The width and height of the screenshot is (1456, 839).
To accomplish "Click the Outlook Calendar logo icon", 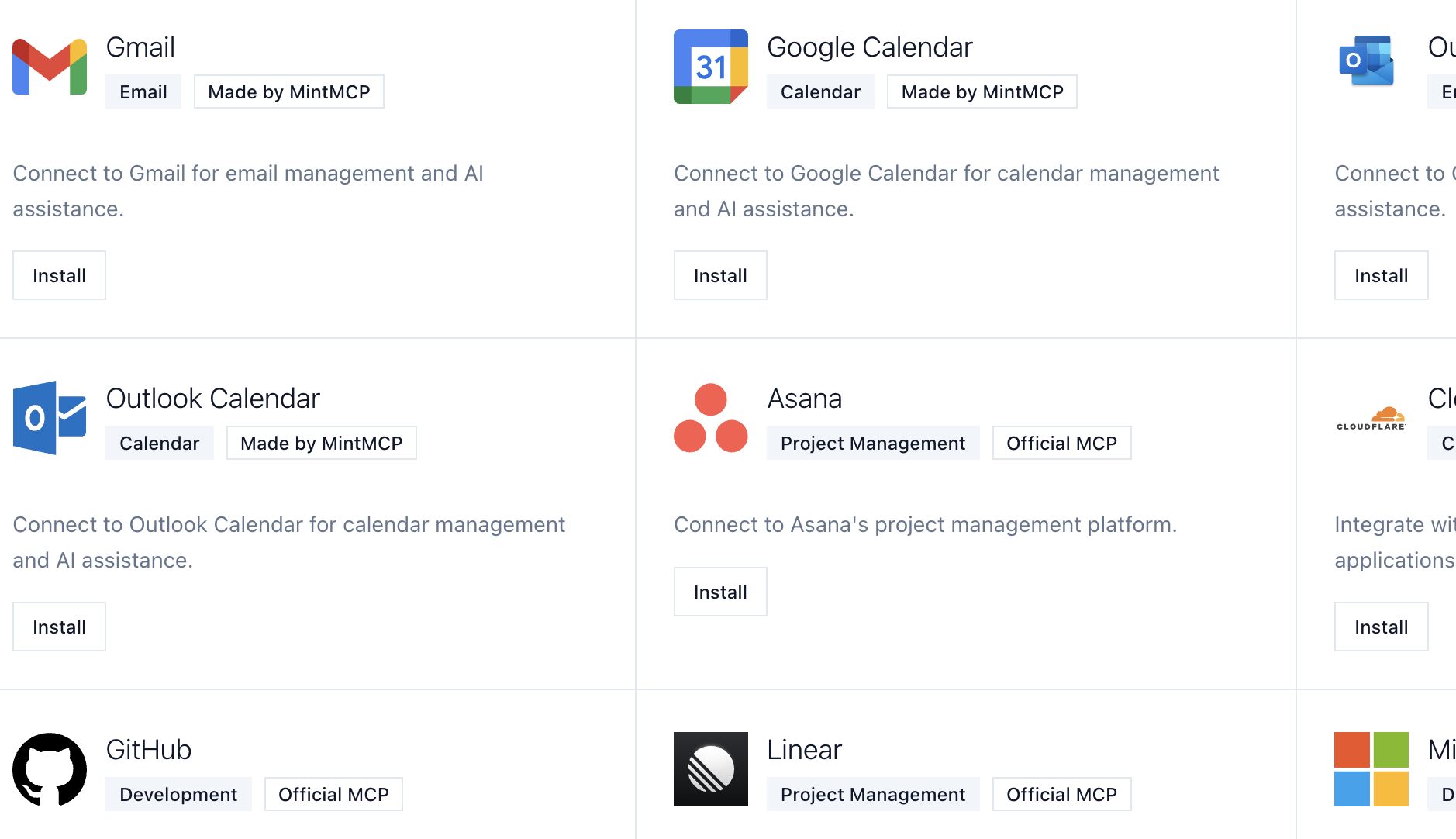I will coord(50,418).
